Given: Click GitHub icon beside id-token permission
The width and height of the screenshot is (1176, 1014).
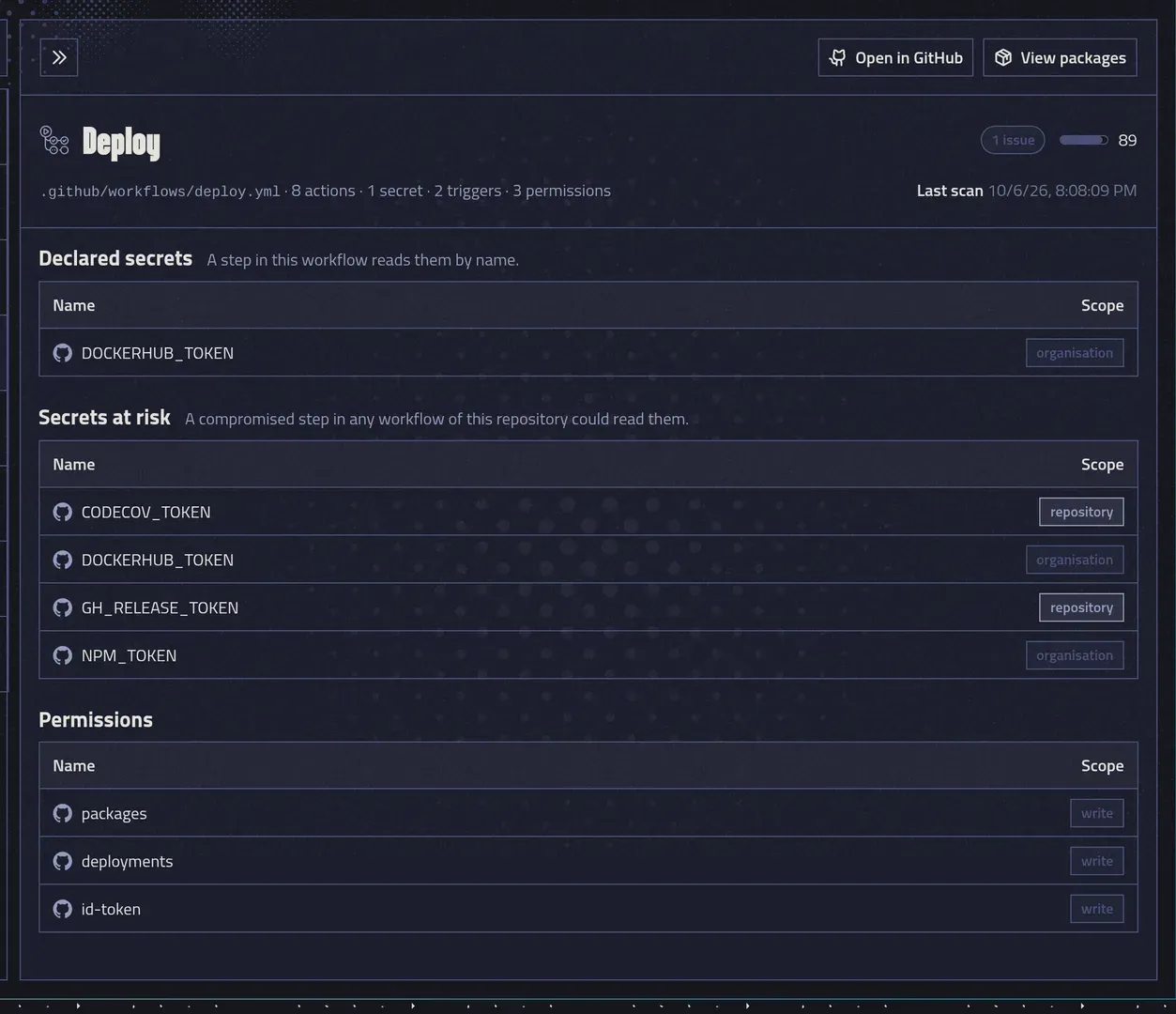Looking at the screenshot, I should tap(63, 909).
